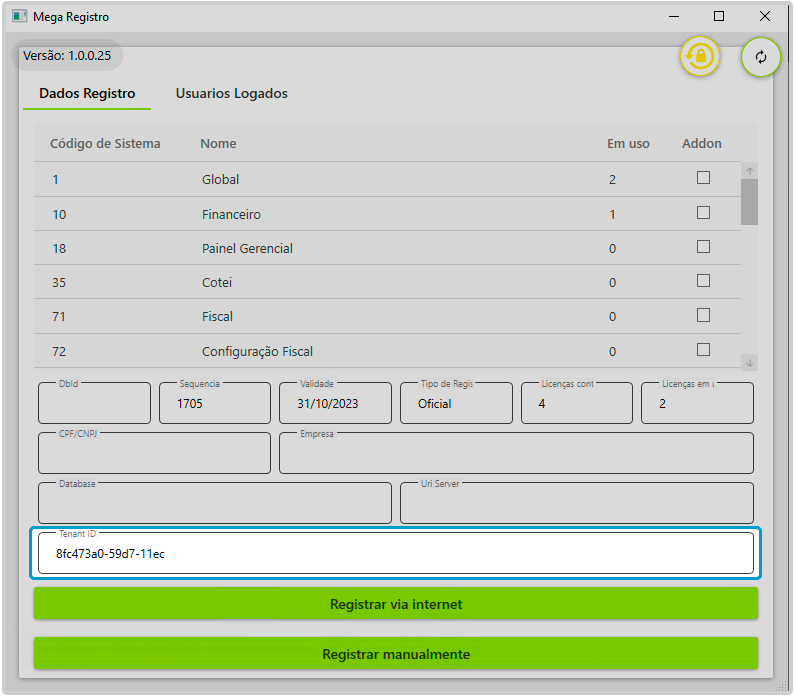Click the table vertical scrollbar thumb
Image resolution: width=796 pixels, height=697 pixels.
click(749, 202)
